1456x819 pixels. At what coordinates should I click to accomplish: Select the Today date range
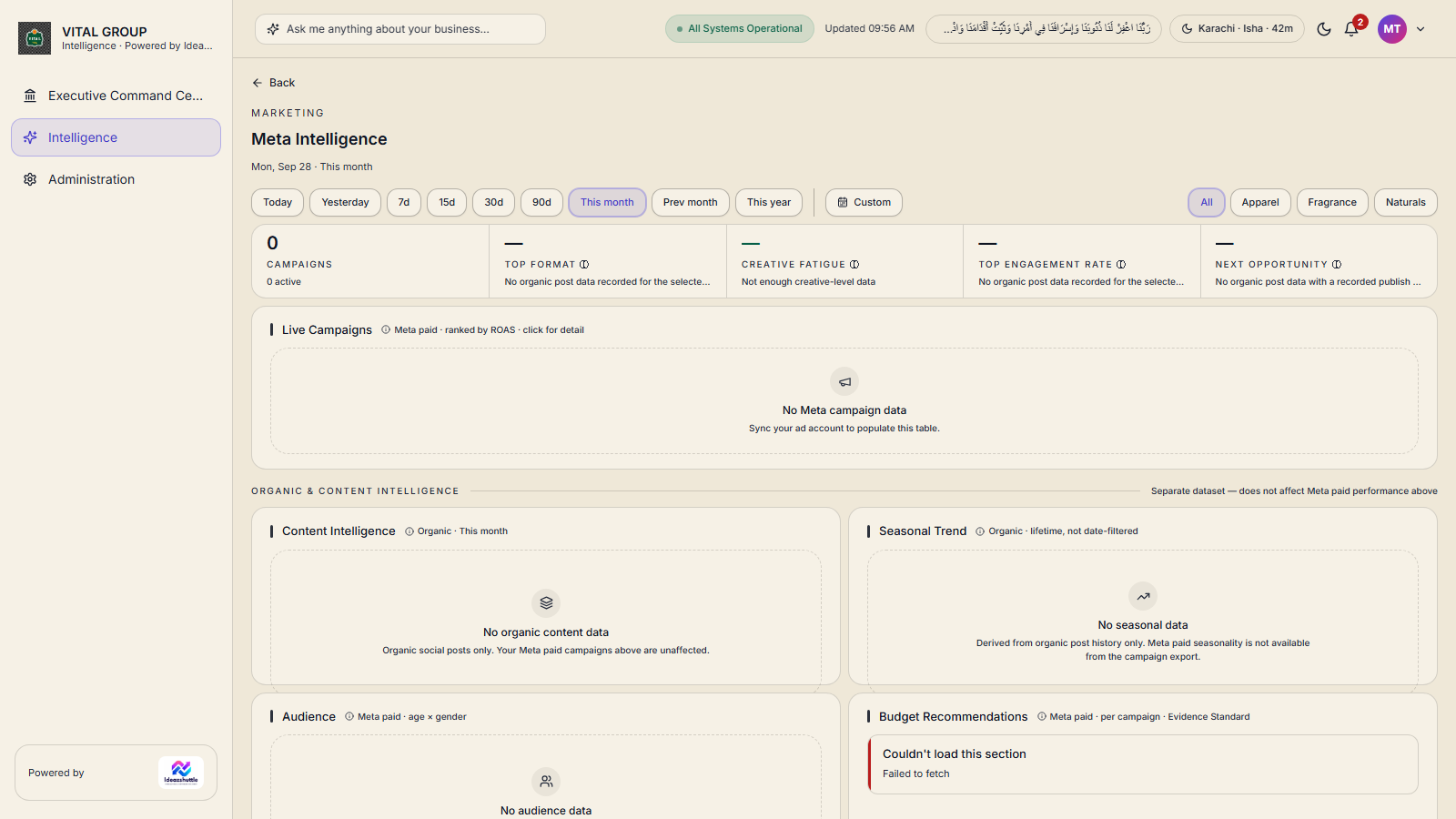(x=278, y=202)
